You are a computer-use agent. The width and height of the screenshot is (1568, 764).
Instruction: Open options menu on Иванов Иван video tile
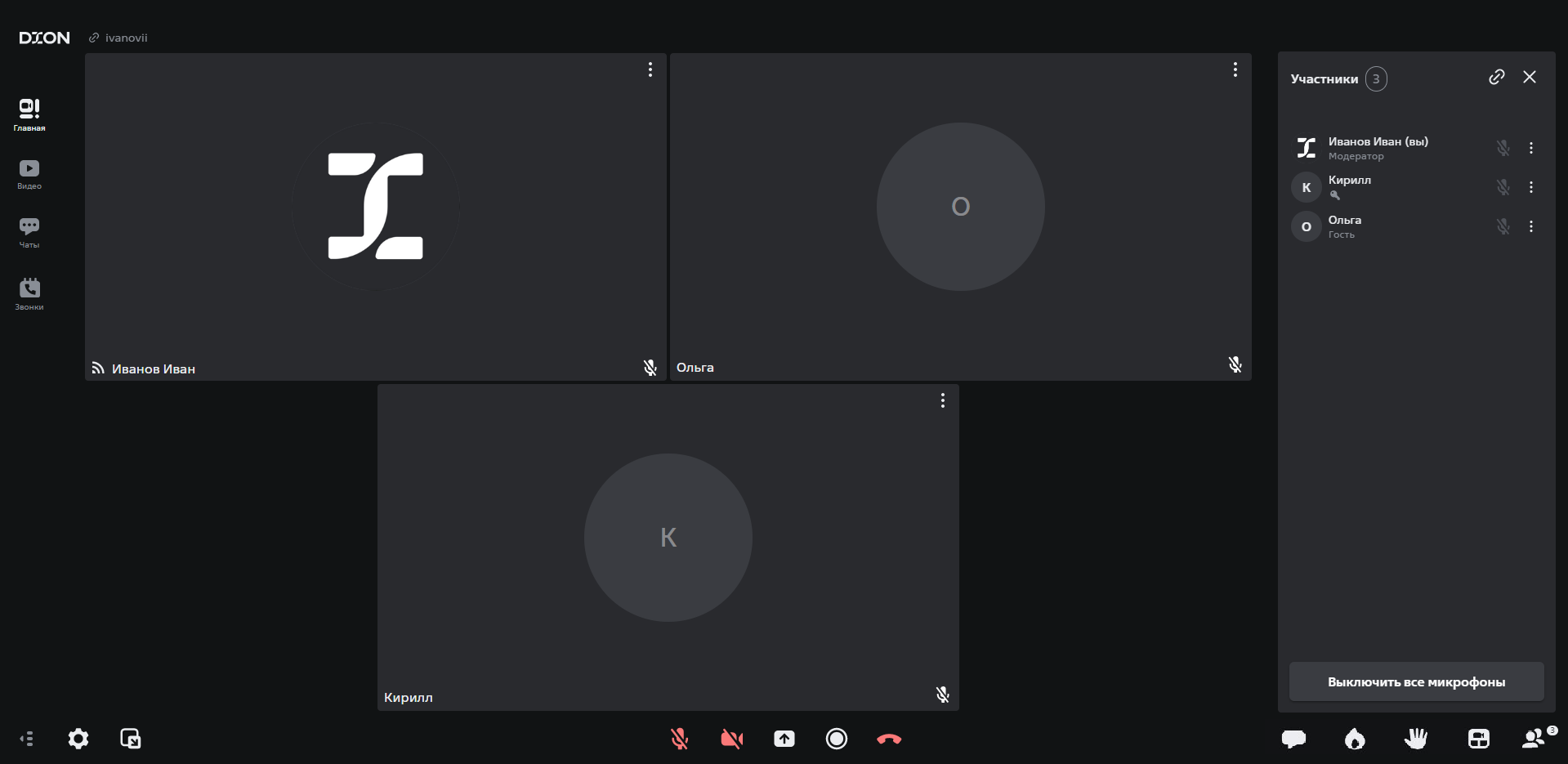coord(650,69)
